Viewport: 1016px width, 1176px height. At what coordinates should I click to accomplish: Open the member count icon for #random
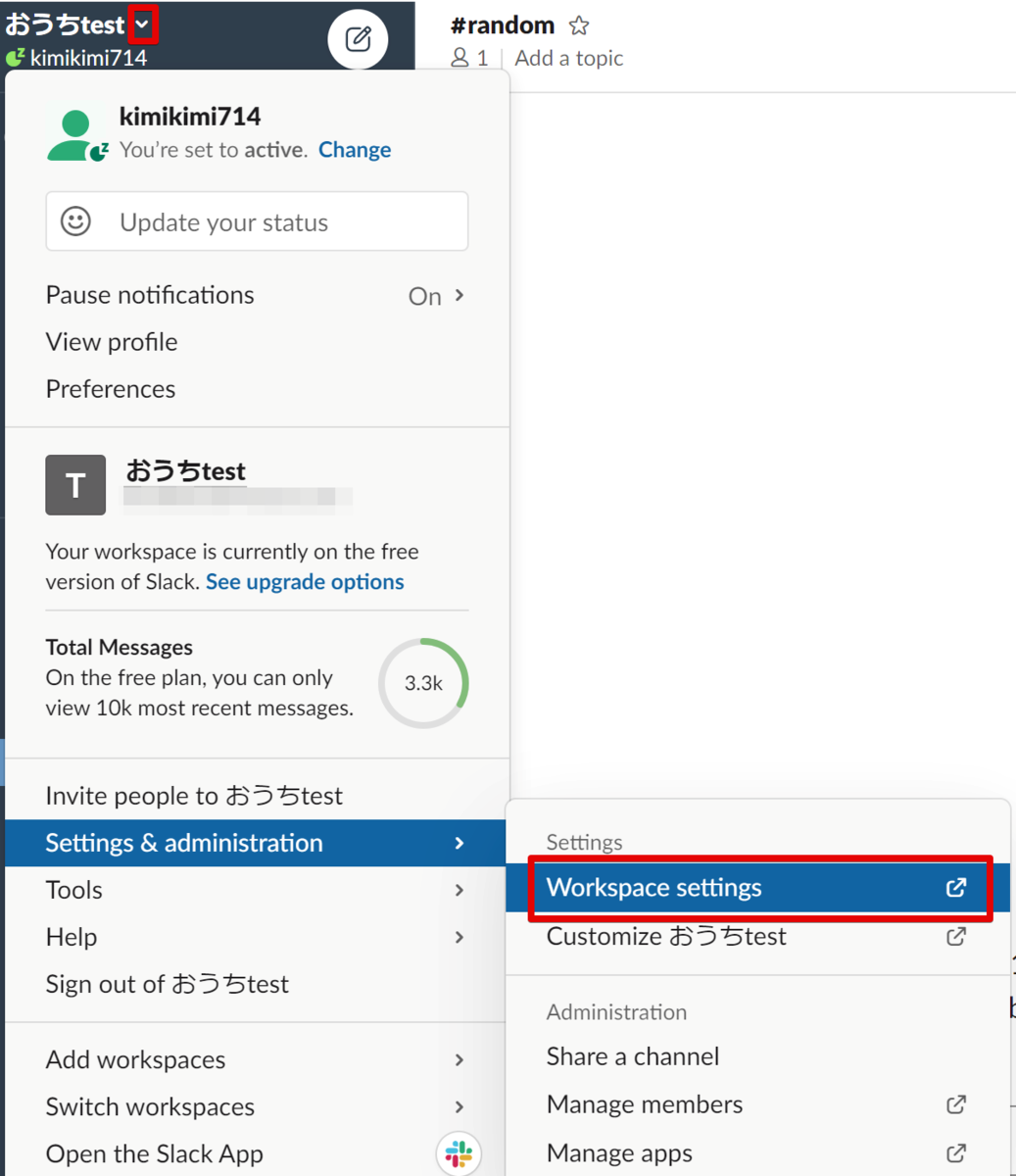460,58
